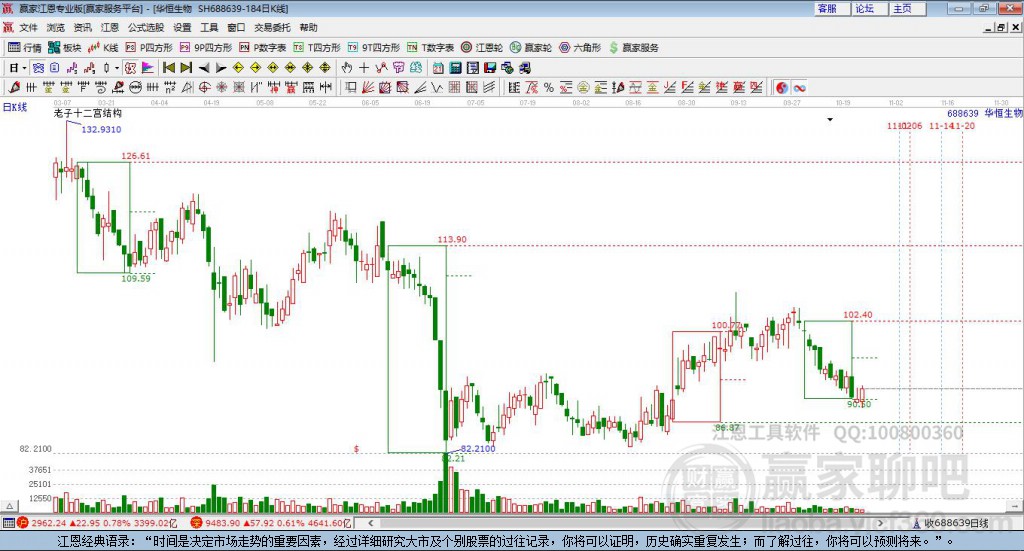This screenshot has height=551, width=1024.
Task: Step chart left with black left arrow
Action: click(204, 68)
